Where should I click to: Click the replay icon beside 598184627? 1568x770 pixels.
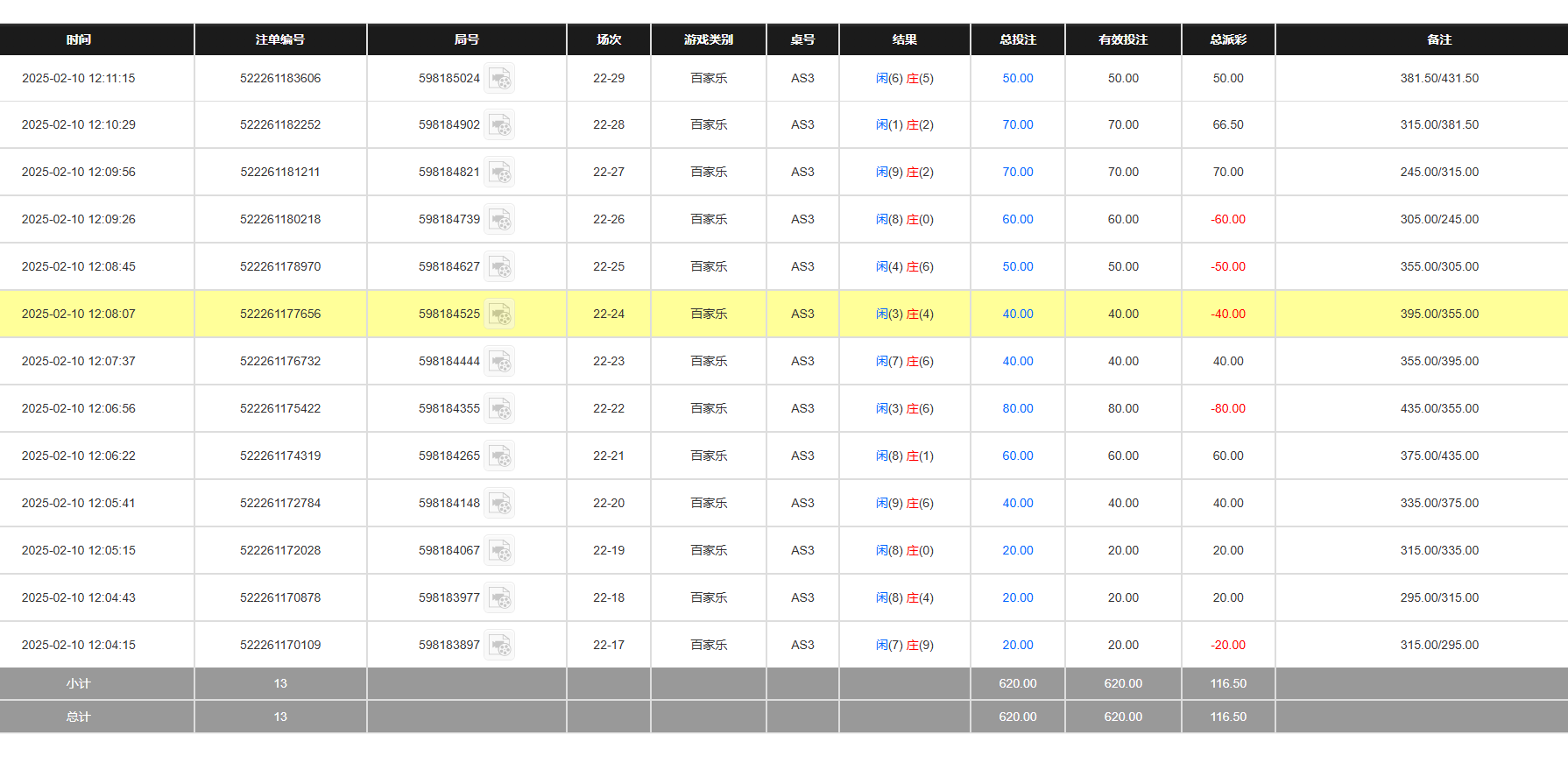(499, 267)
